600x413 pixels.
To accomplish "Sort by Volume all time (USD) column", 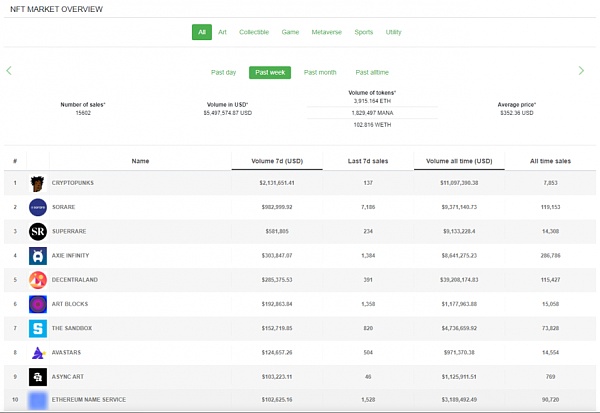I will coord(459,161).
